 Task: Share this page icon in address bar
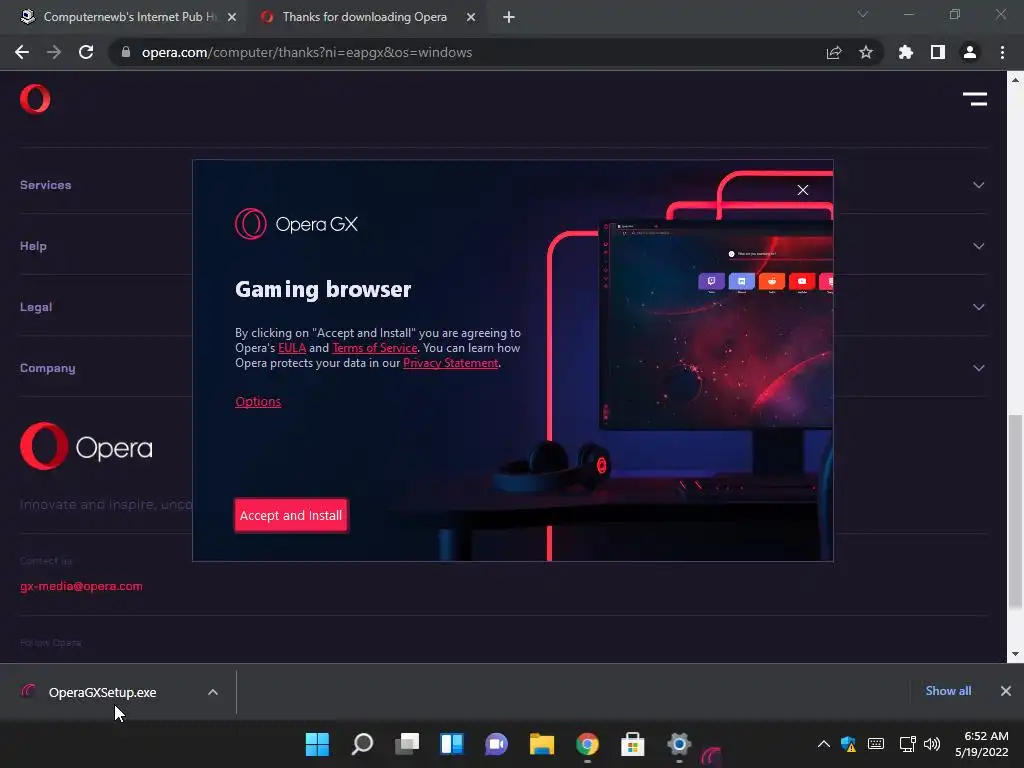click(834, 52)
